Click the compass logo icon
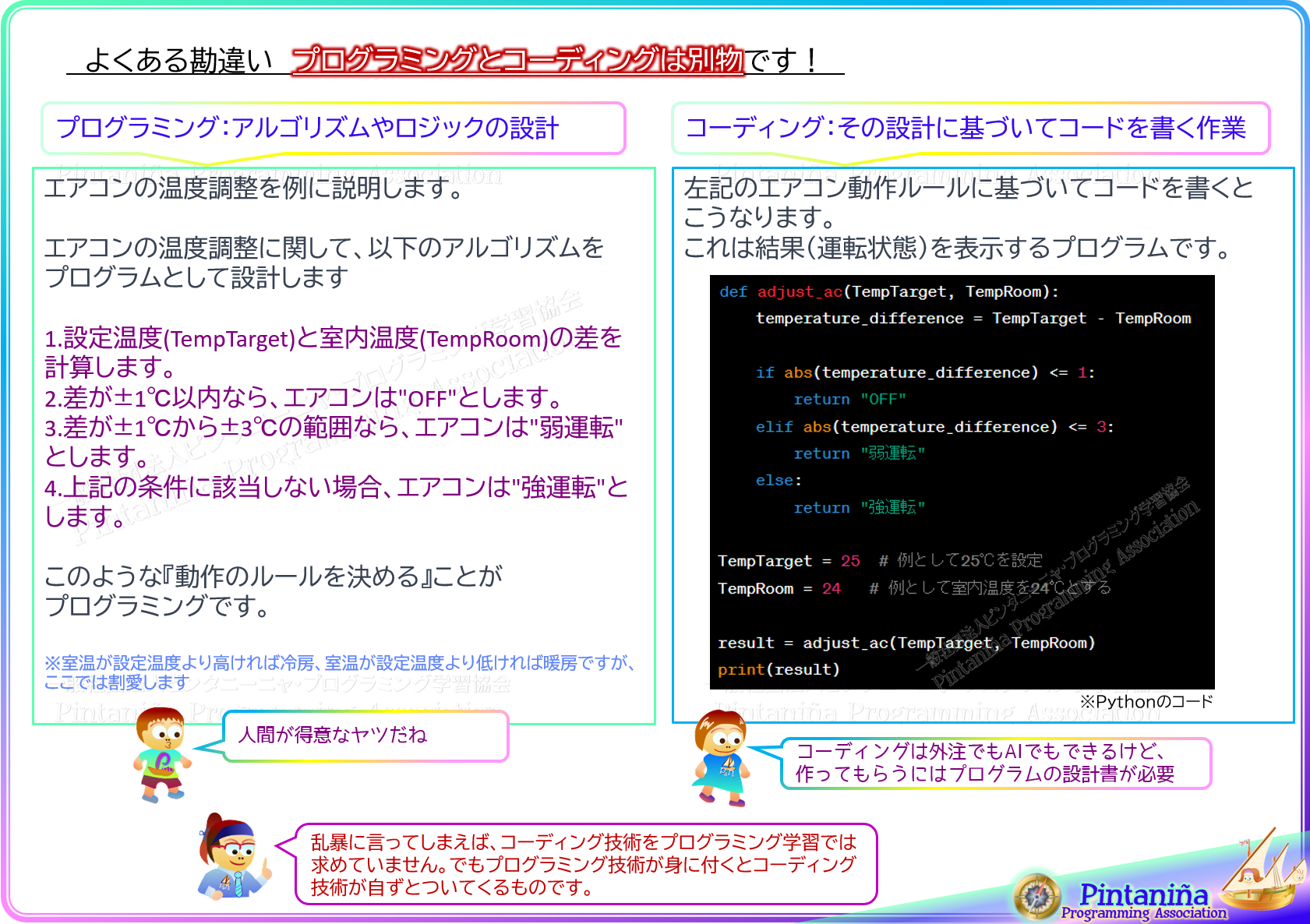This screenshot has width=1310, height=924. point(1036,896)
